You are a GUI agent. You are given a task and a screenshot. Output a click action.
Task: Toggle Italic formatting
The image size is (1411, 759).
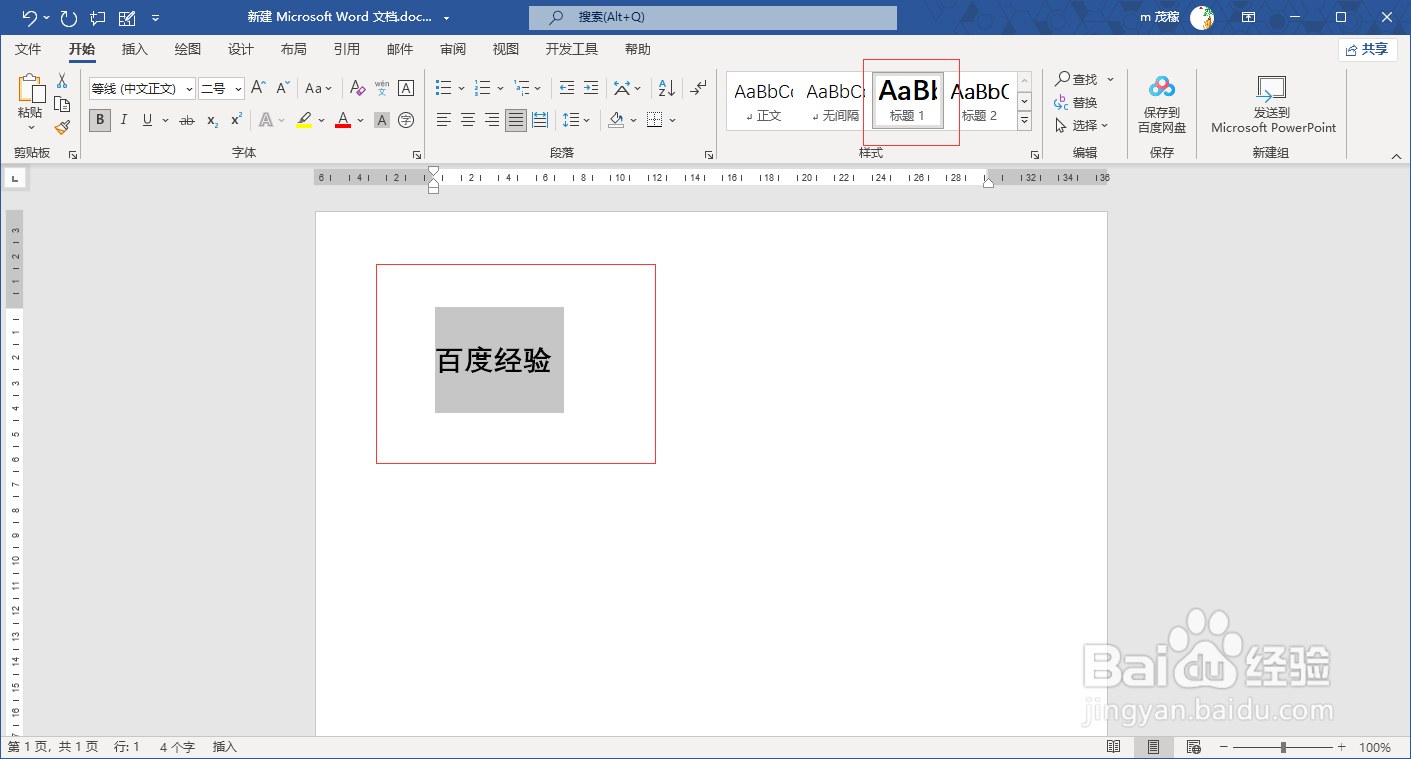124,120
